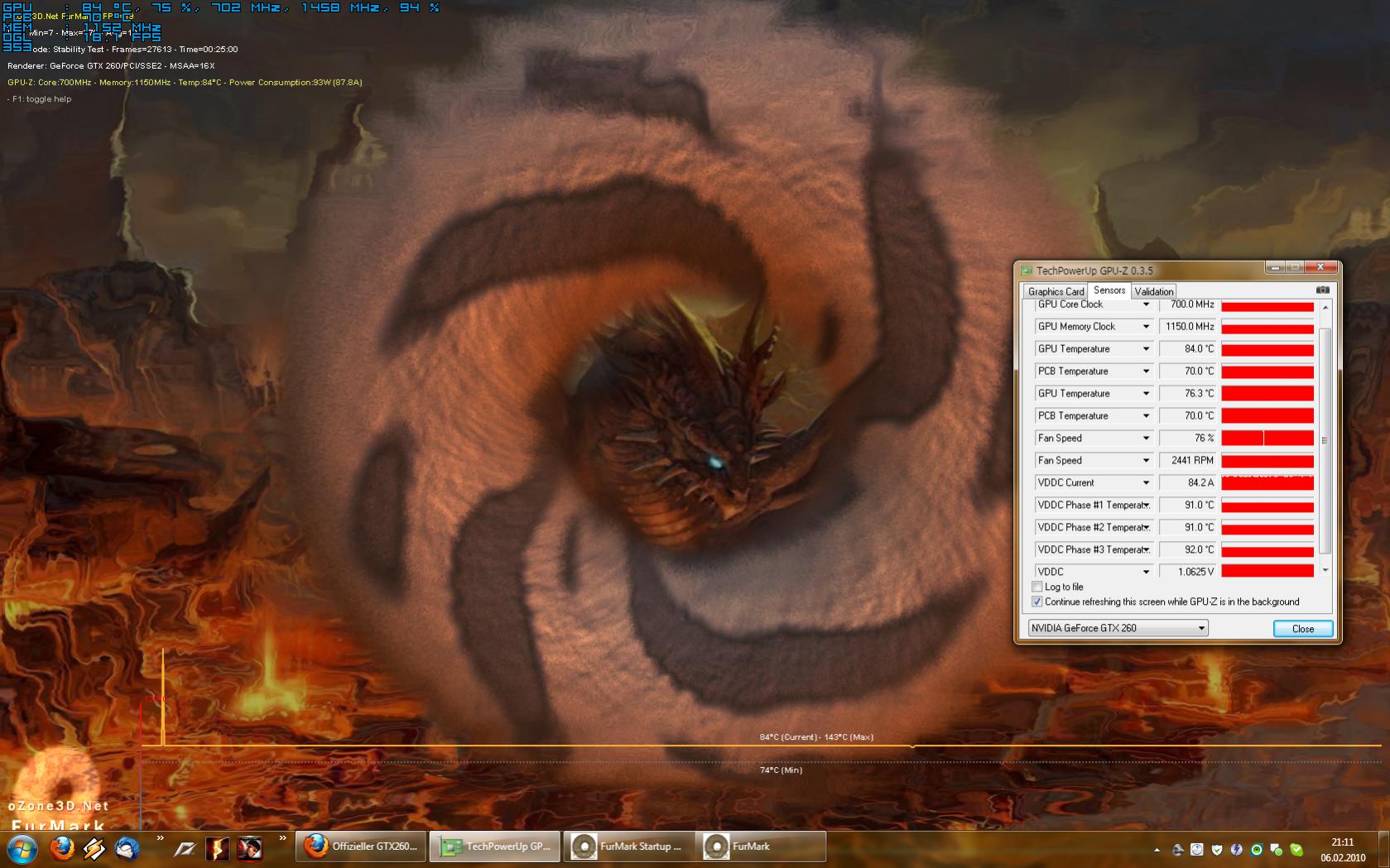The image size is (1390, 868).
Task: Click the VDDC Current red graph
Action: click(x=1267, y=483)
